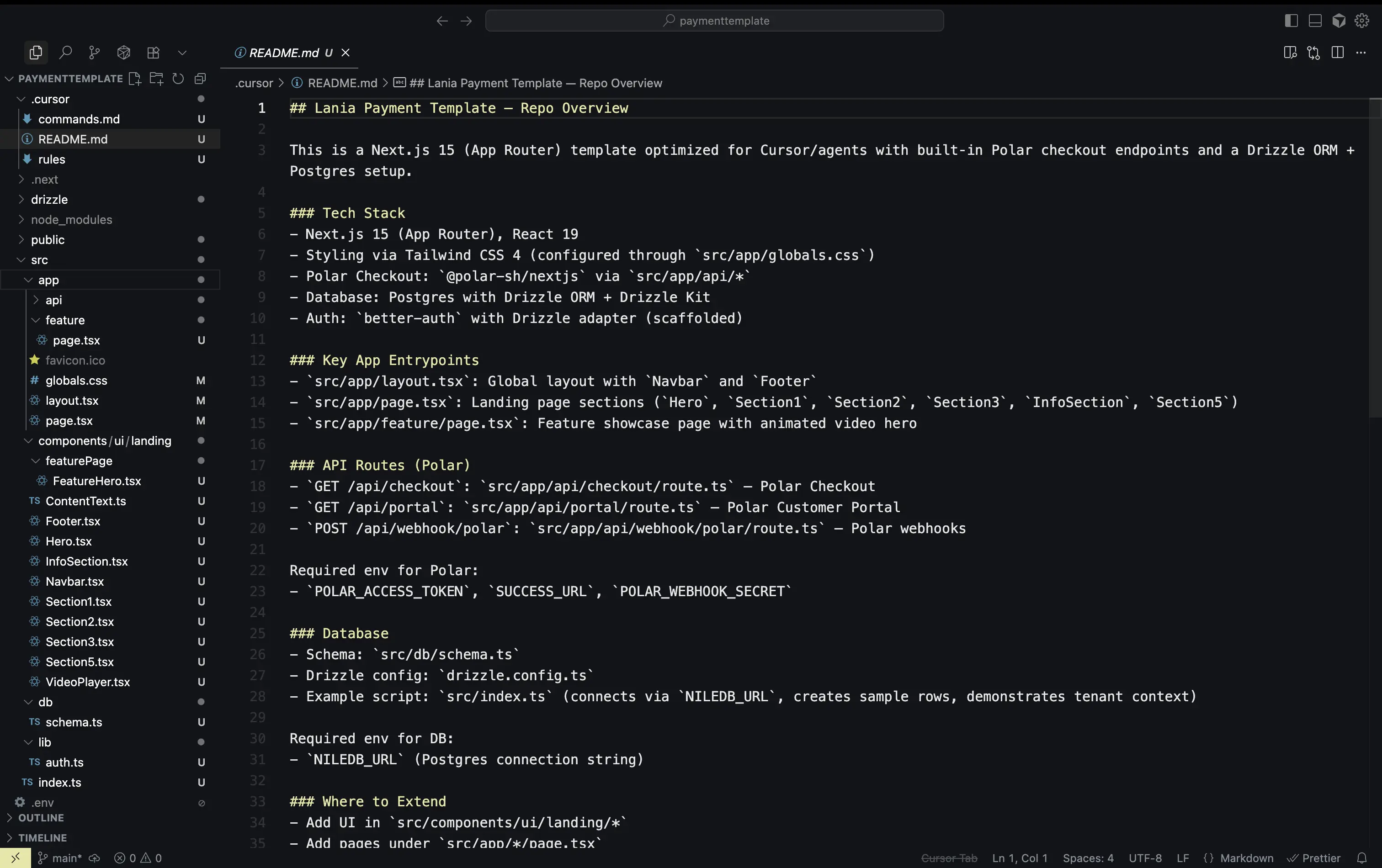Toggle the bottom panel visibility
Image resolution: width=1382 pixels, height=868 pixels.
point(1315,21)
